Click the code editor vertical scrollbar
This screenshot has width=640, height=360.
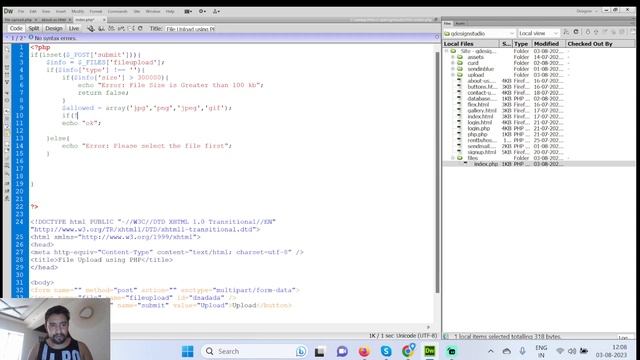437,171
